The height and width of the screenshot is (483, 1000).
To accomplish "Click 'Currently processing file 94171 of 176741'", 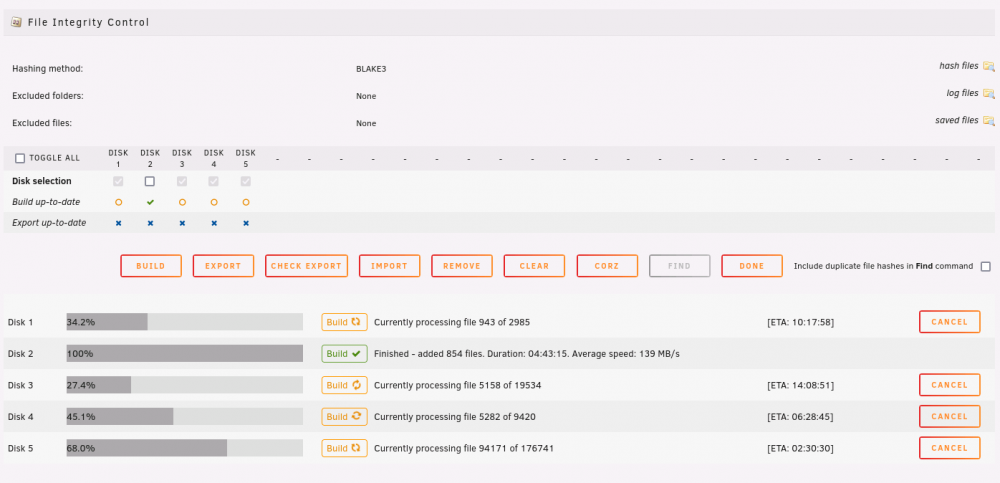I will [x=464, y=449].
